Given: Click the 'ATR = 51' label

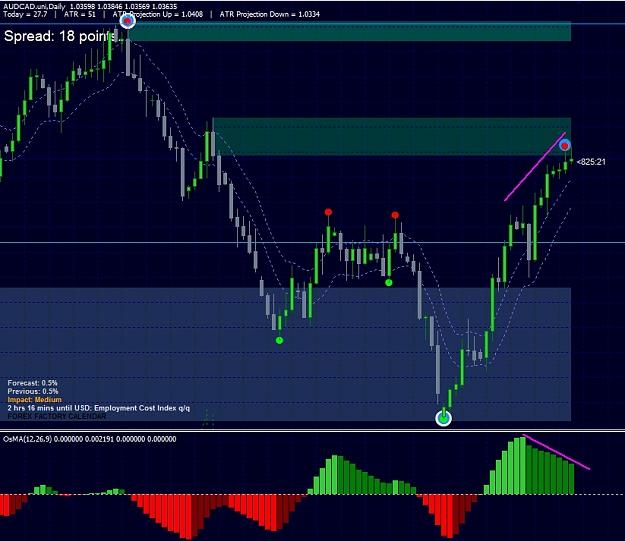Looking at the screenshot, I should [x=80, y=14].
